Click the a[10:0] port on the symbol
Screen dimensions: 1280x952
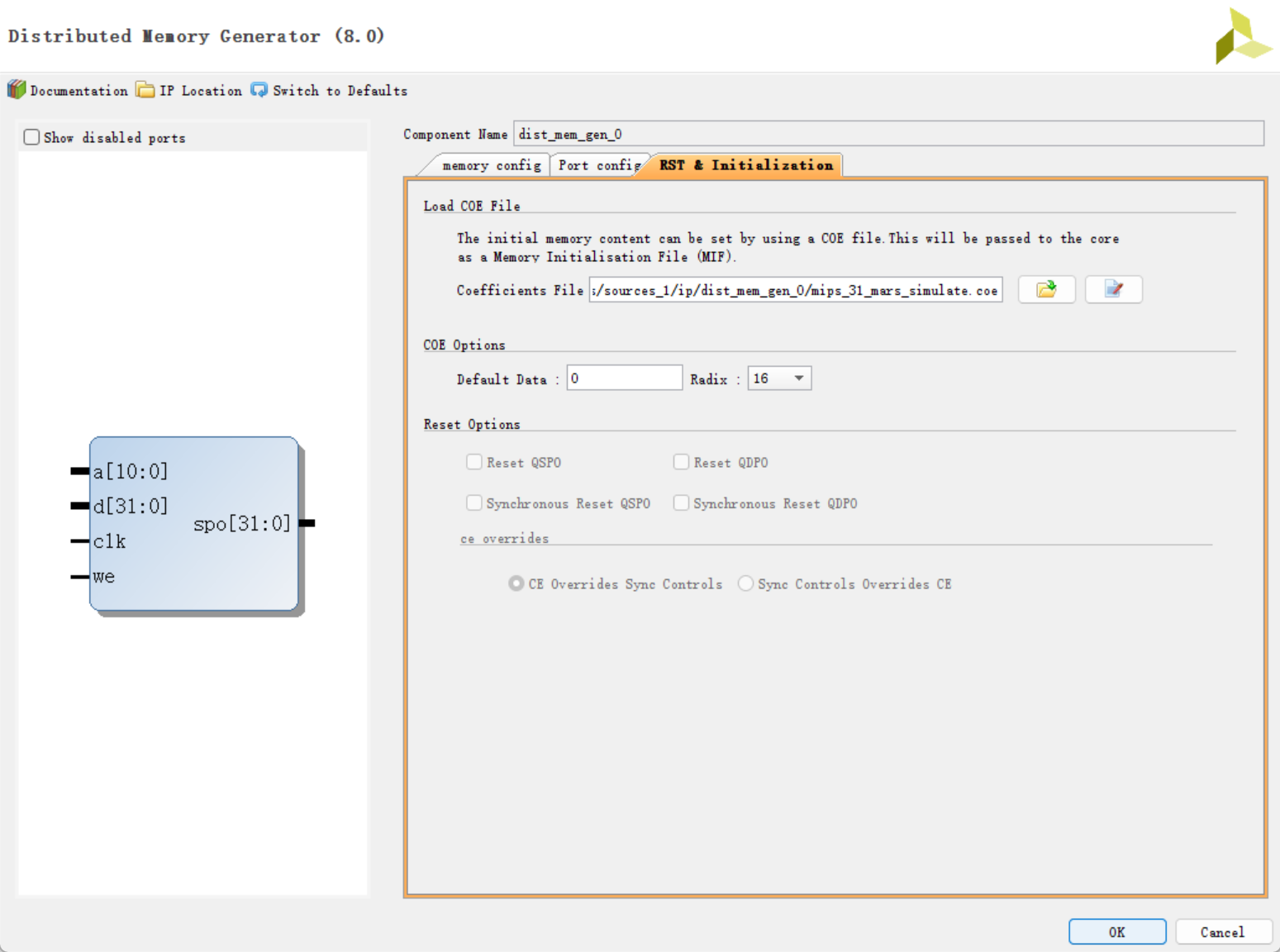coord(130,472)
